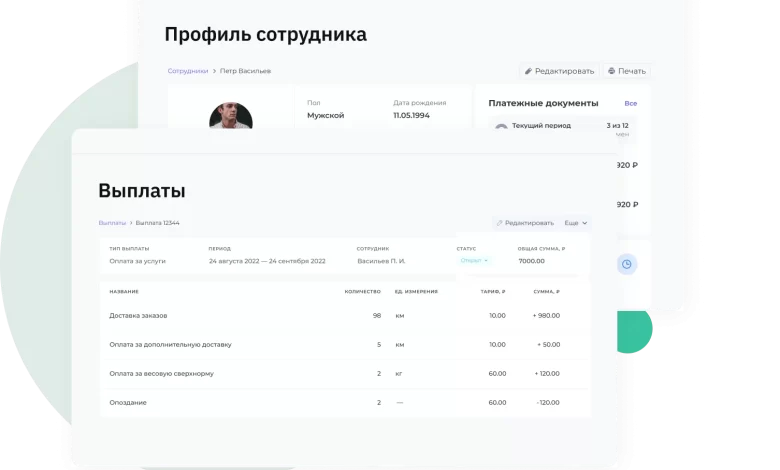780x470 pixels.
Task: Click the period 24 августа 2022 — 24 сентября 2022
Action: coord(267,261)
